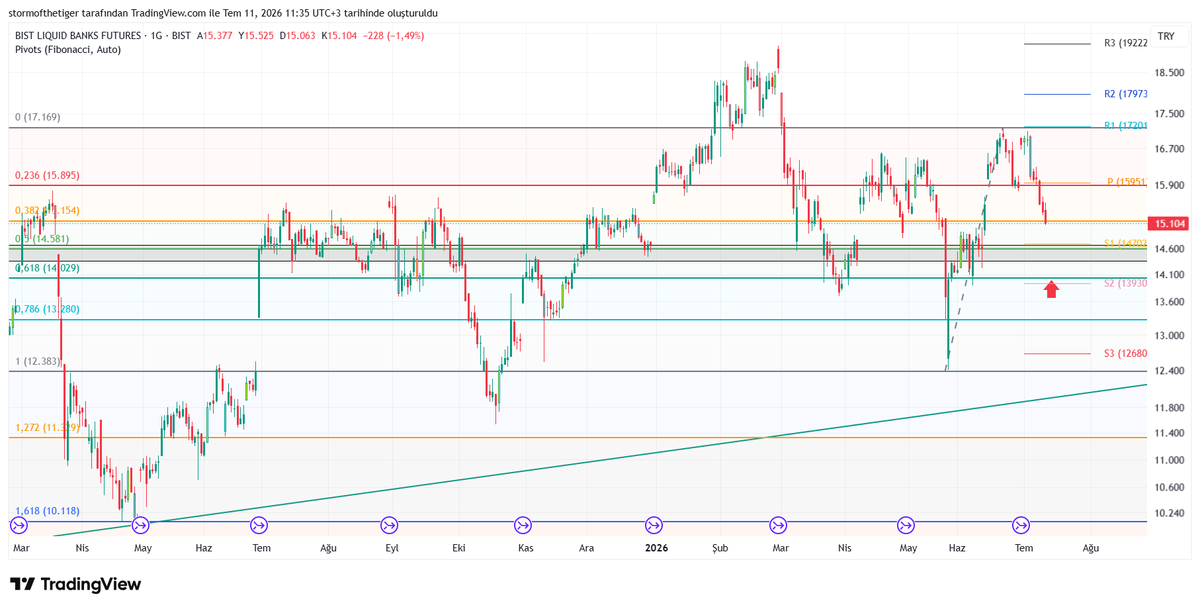1200x609 pixels.
Task: Click the Eki month on time axis
Action: pyautogui.click(x=460, y=548)
